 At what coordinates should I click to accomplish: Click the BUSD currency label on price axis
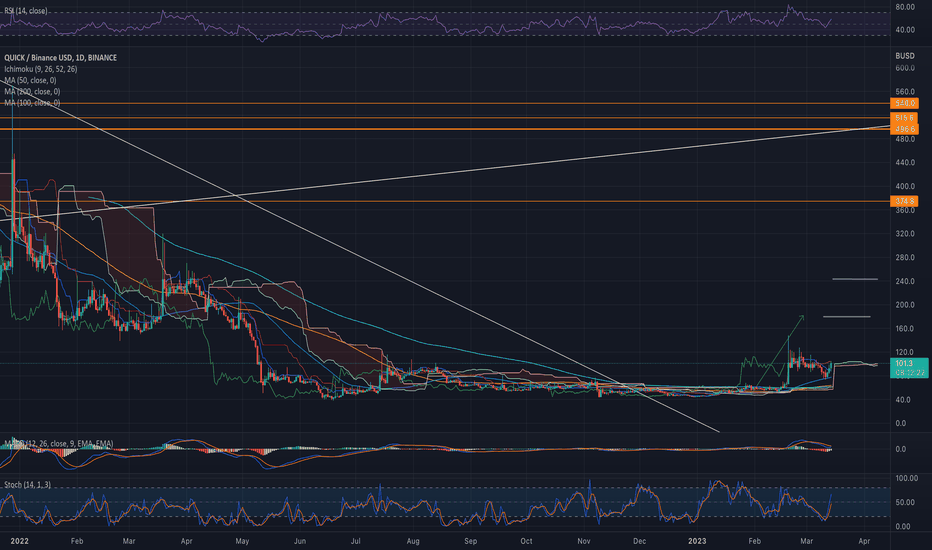[x=905, y=56]
